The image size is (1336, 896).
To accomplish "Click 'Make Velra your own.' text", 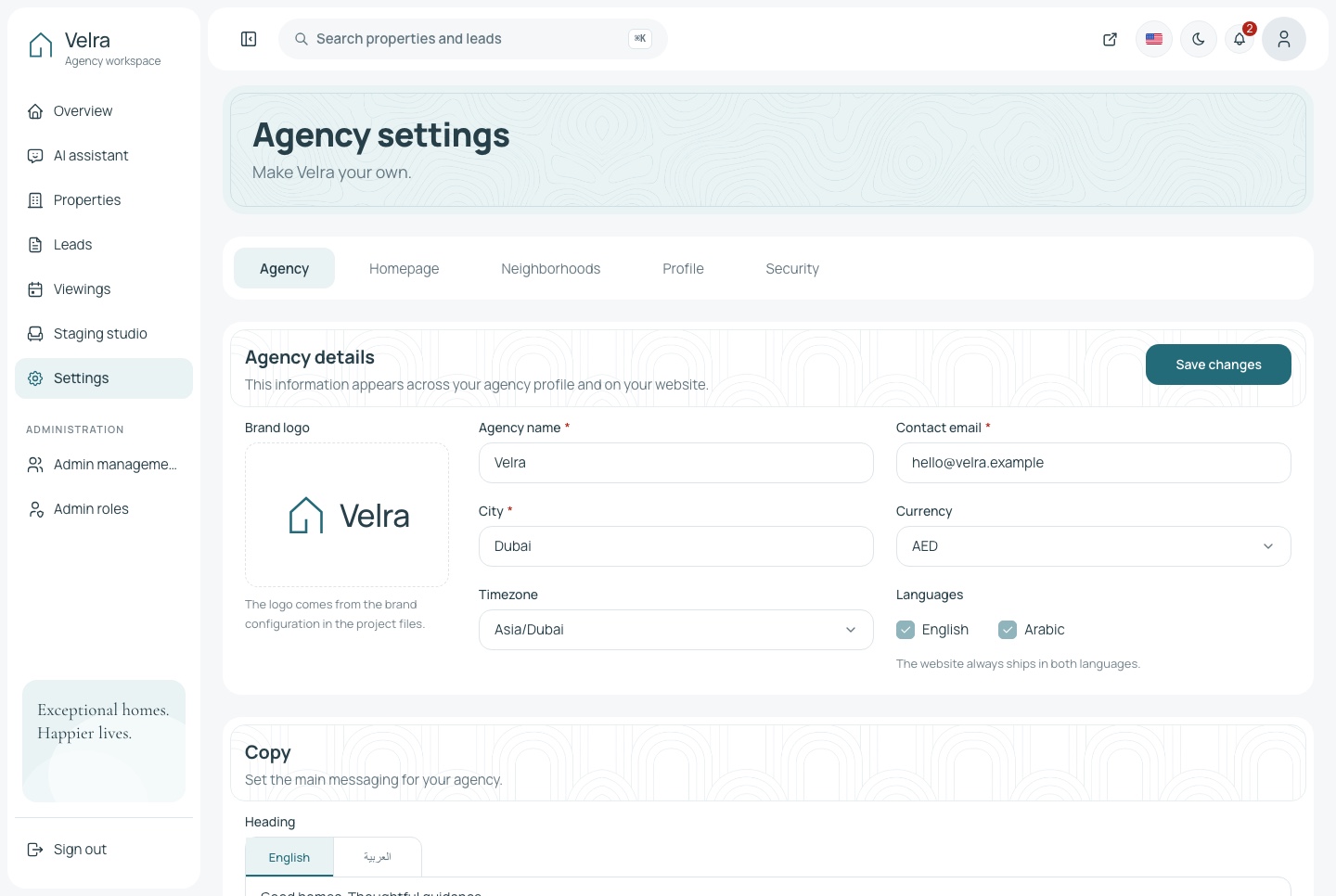I will [332, 173].
